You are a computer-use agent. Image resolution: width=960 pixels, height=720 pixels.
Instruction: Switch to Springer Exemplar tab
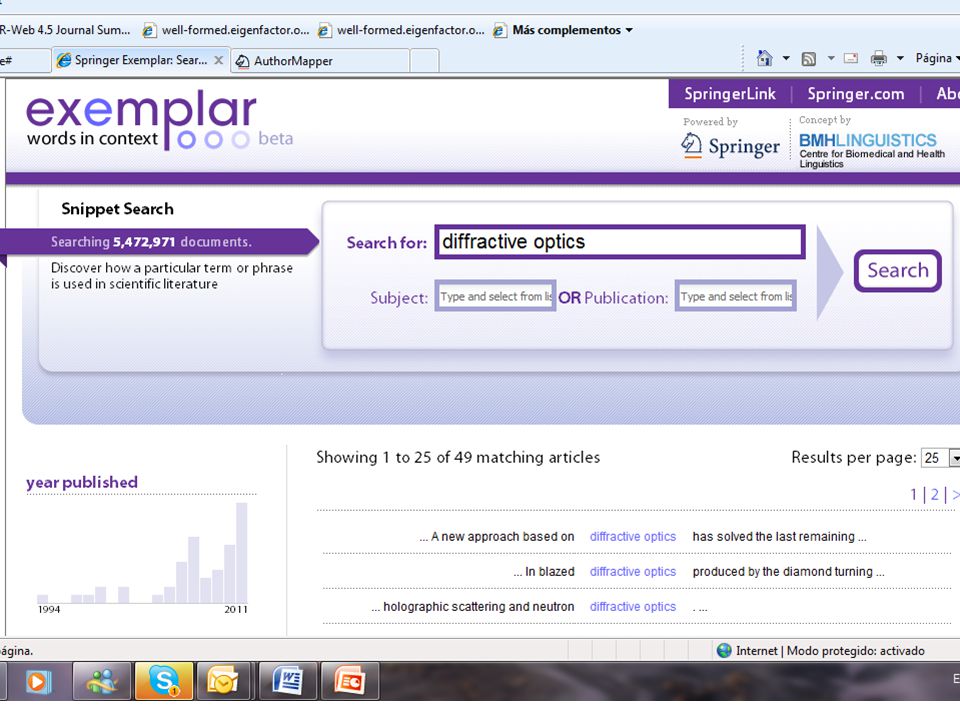140,60
